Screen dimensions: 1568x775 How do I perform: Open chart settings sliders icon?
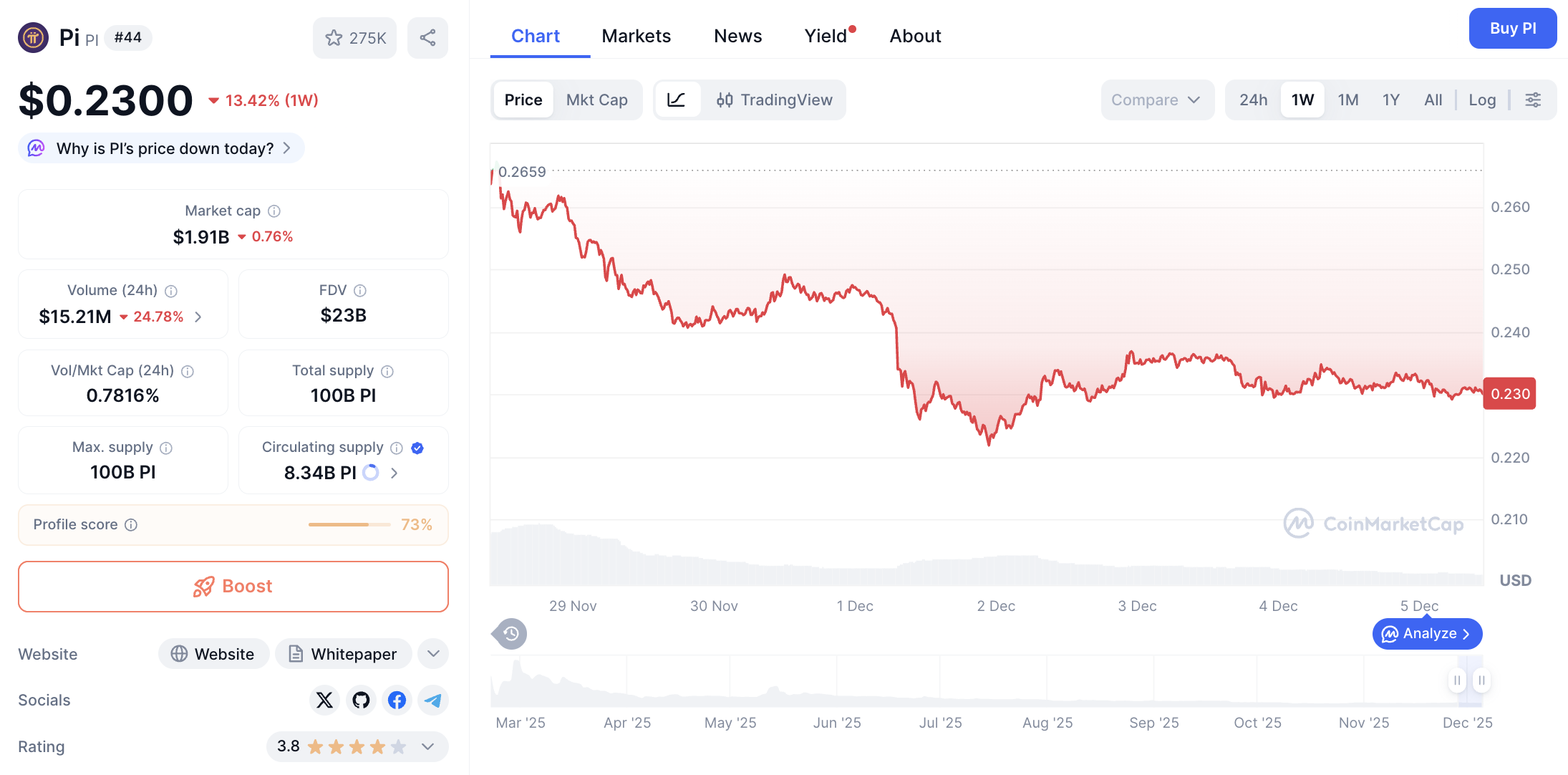[1533, 100]
